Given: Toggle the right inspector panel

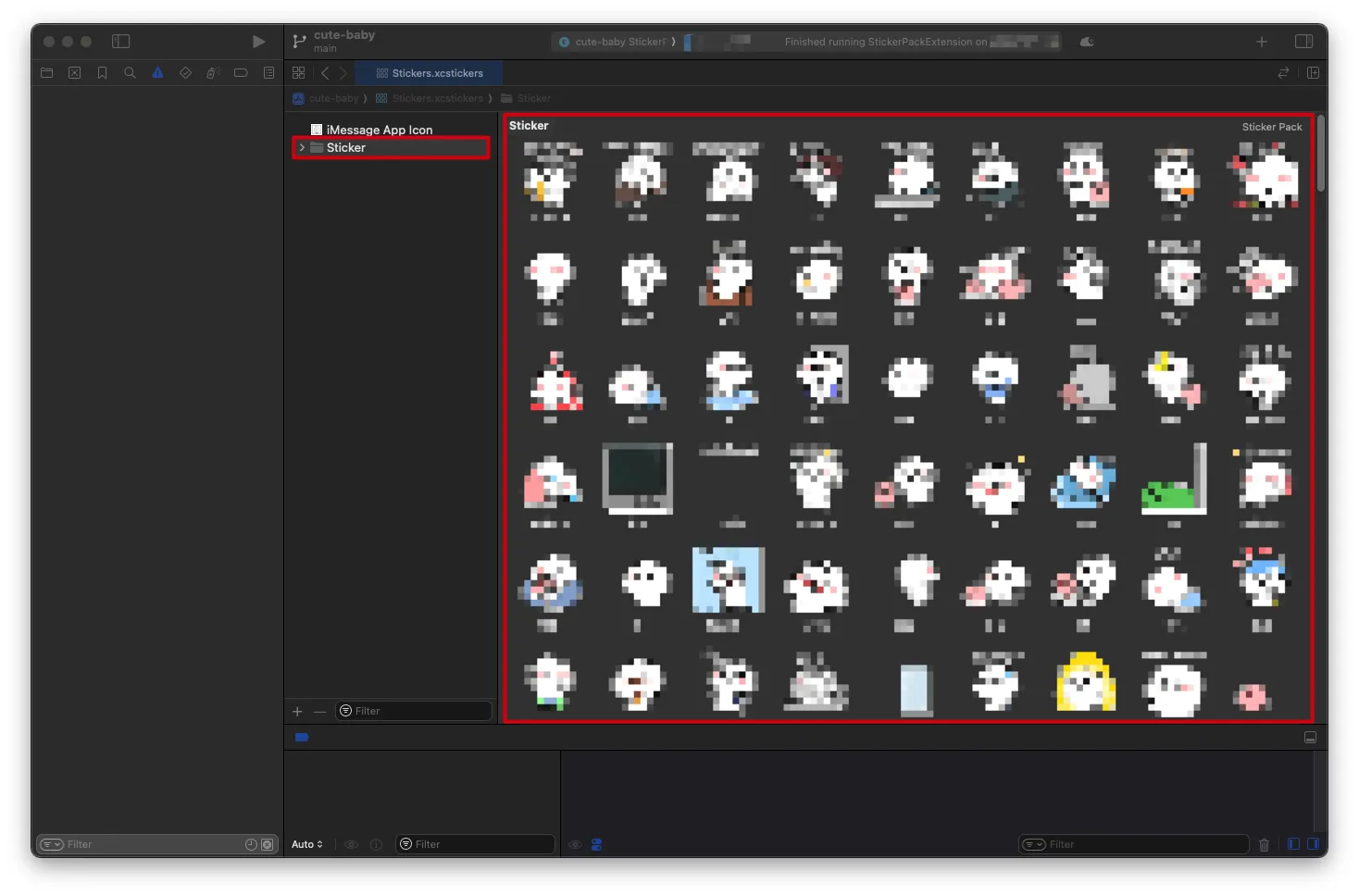Looking at the screenshot, I should [x=1303, y=42].
